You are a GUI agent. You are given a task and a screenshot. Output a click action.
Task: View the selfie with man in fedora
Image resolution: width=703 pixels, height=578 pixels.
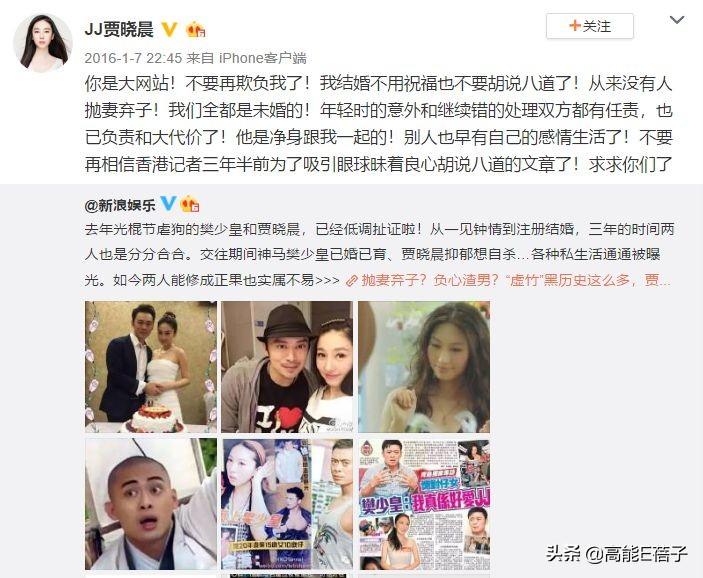point(287,367)
